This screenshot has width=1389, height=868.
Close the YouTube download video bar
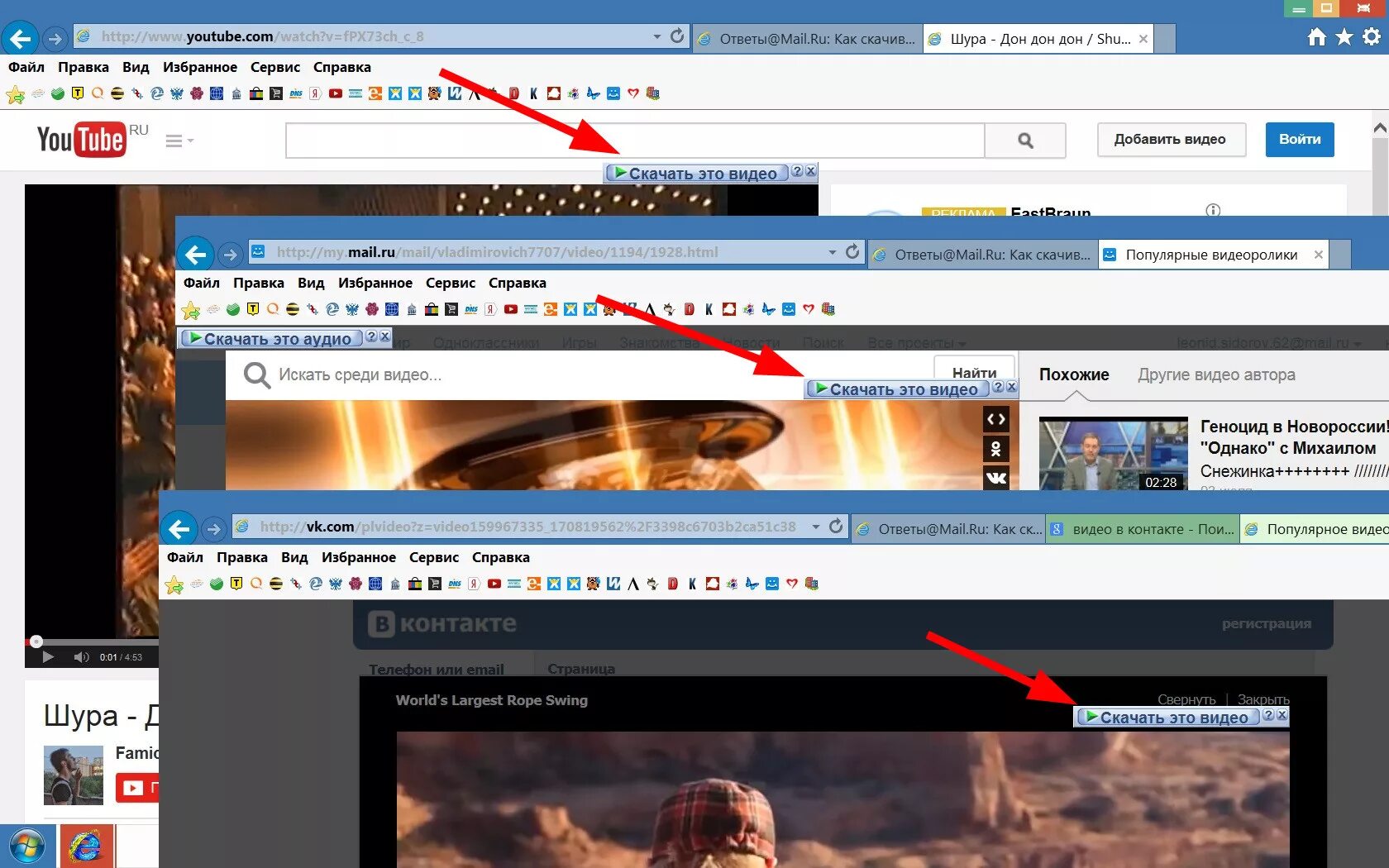811,171
